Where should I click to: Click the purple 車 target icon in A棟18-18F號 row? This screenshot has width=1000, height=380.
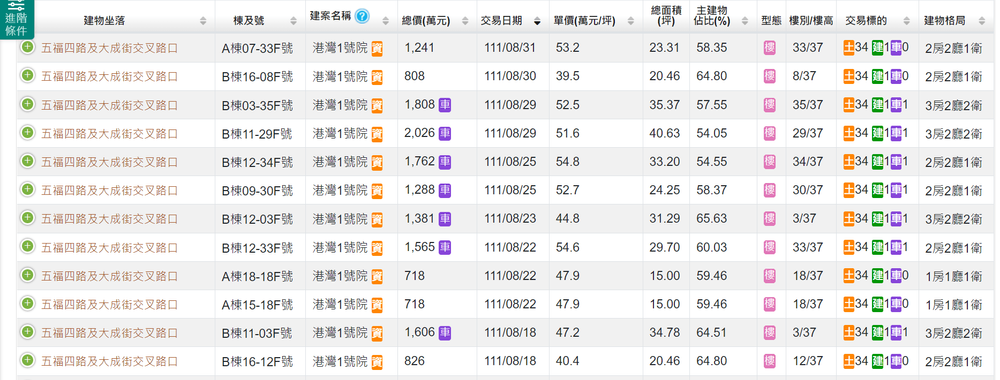click(x=896, y=275)
